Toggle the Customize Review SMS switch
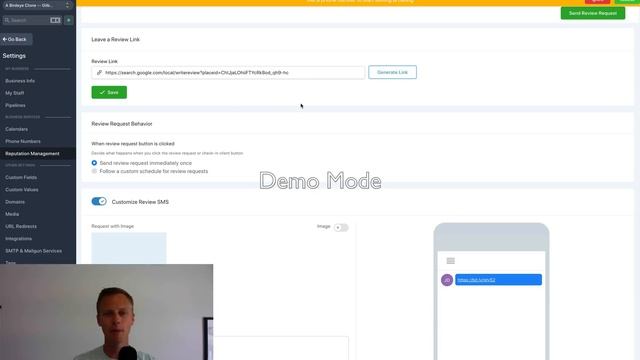640x360 pixels. pyautogui.click(x=99, y=201)
